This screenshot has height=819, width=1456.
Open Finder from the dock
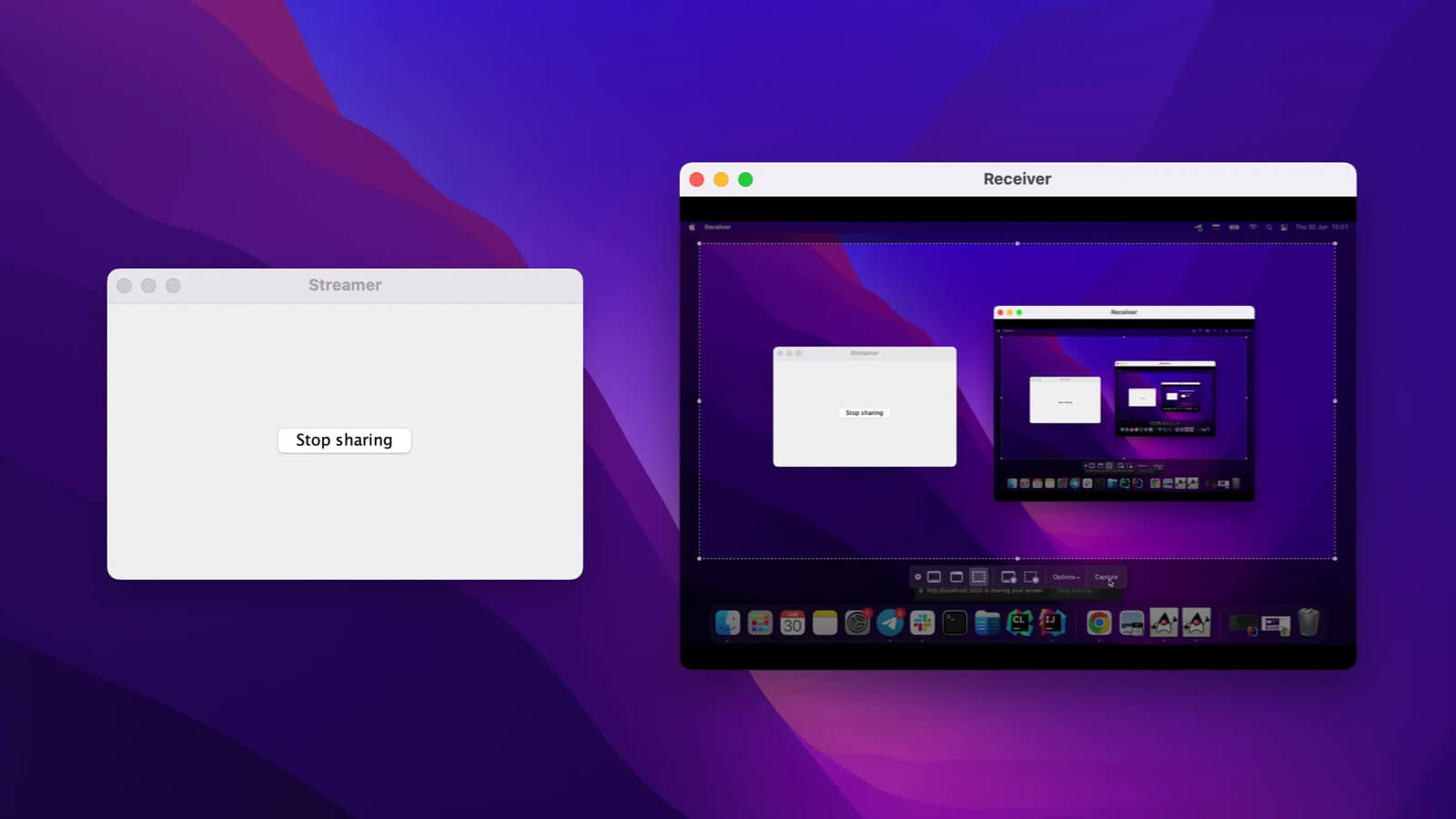[x=727, y=622]
